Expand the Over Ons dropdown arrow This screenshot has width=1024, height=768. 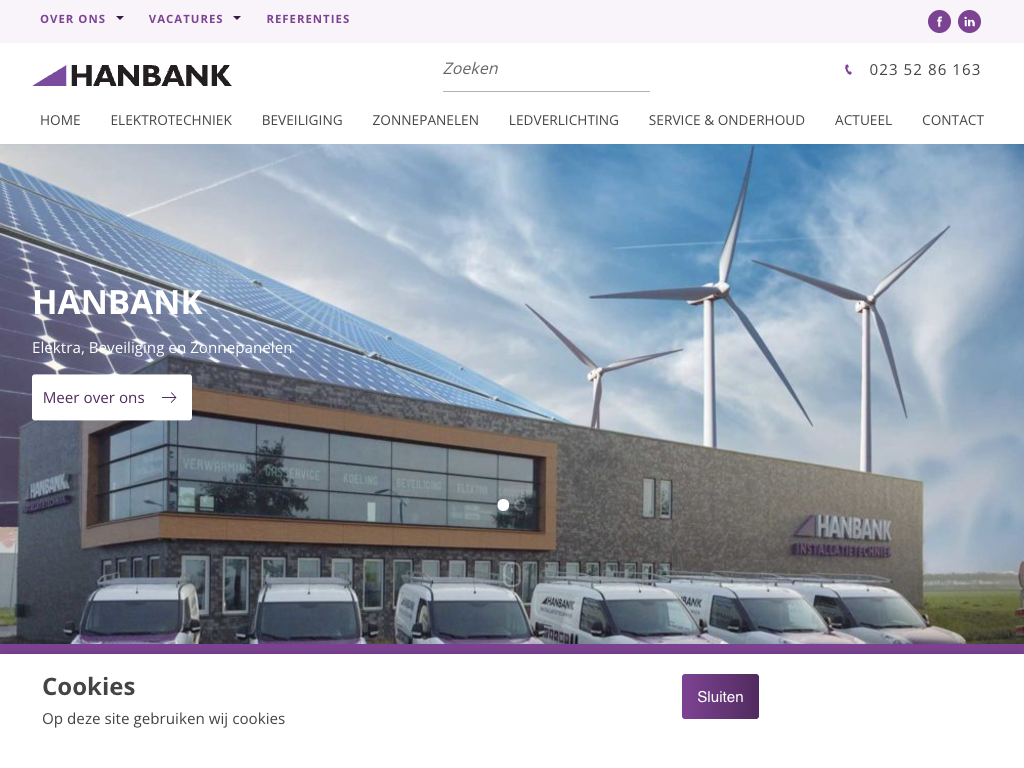(x=120, y=18)
